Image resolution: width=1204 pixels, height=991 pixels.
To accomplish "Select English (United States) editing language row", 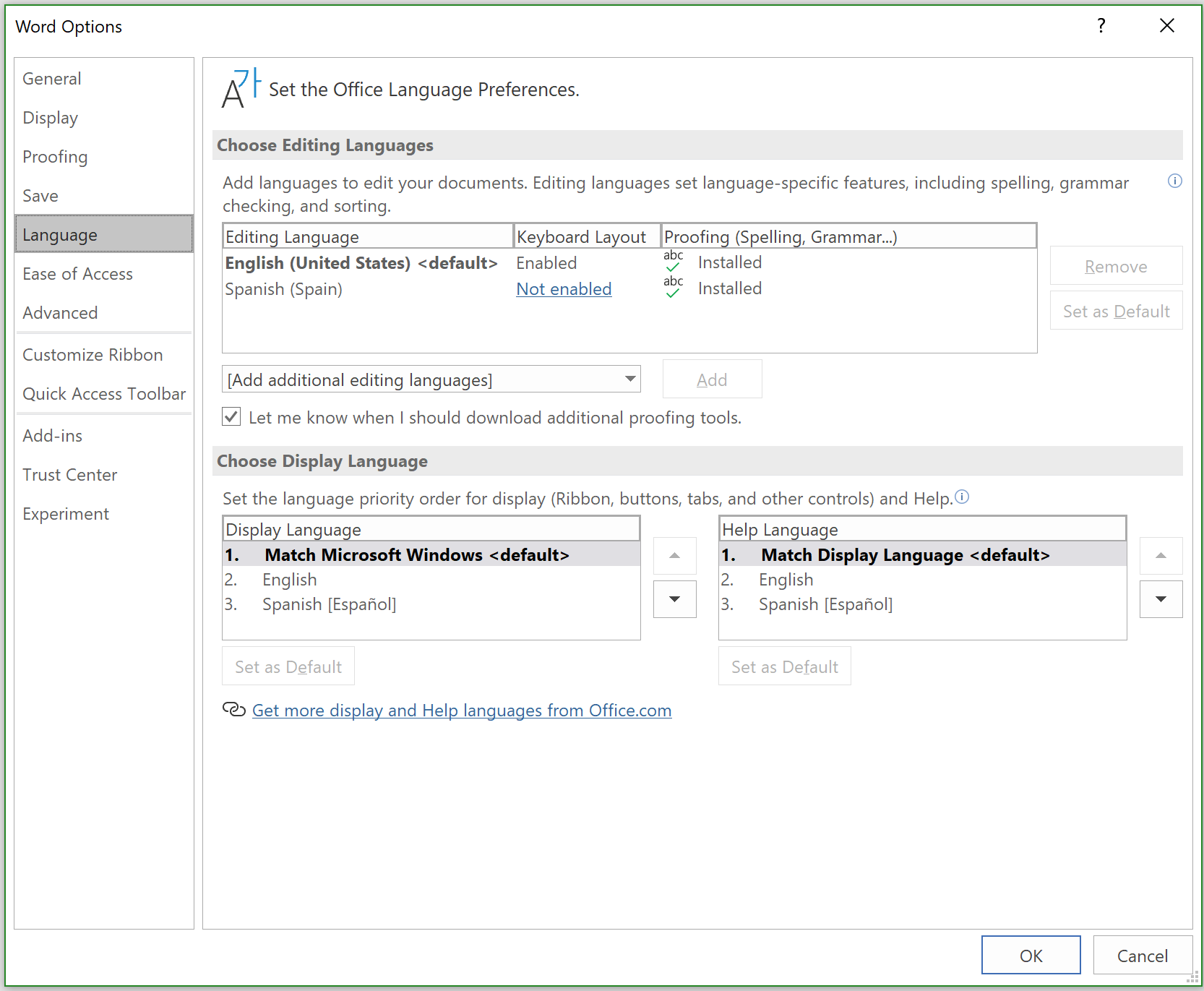I will (361, 262).
